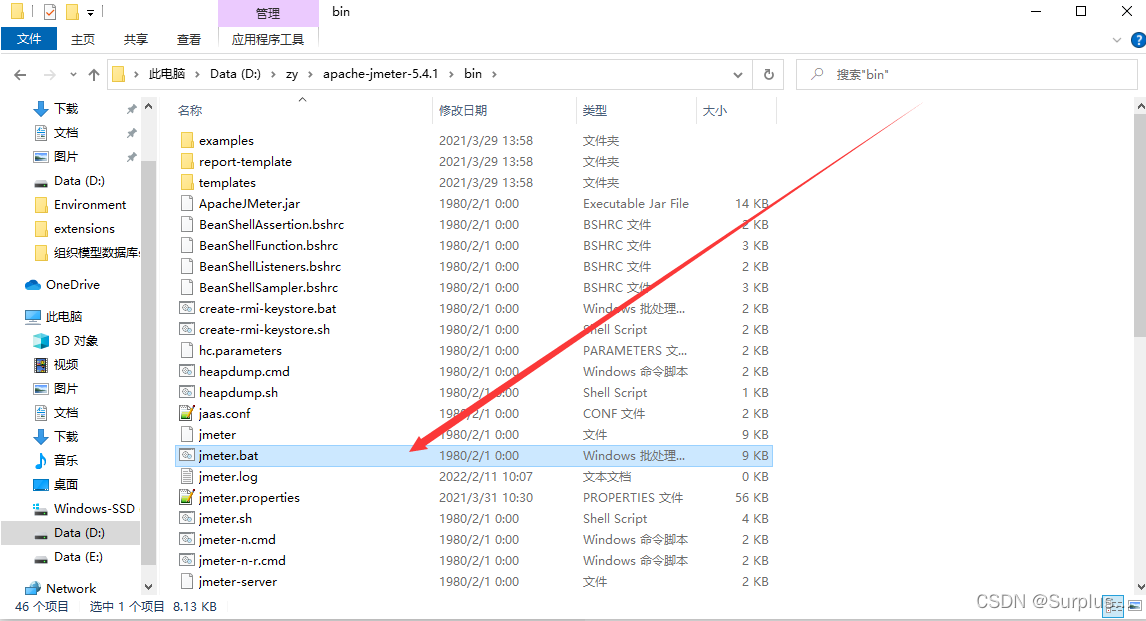This screenshot has height=621, width=1146.
Task: Open extensions folder in sidebar
Action: click(x=84, y=229)
